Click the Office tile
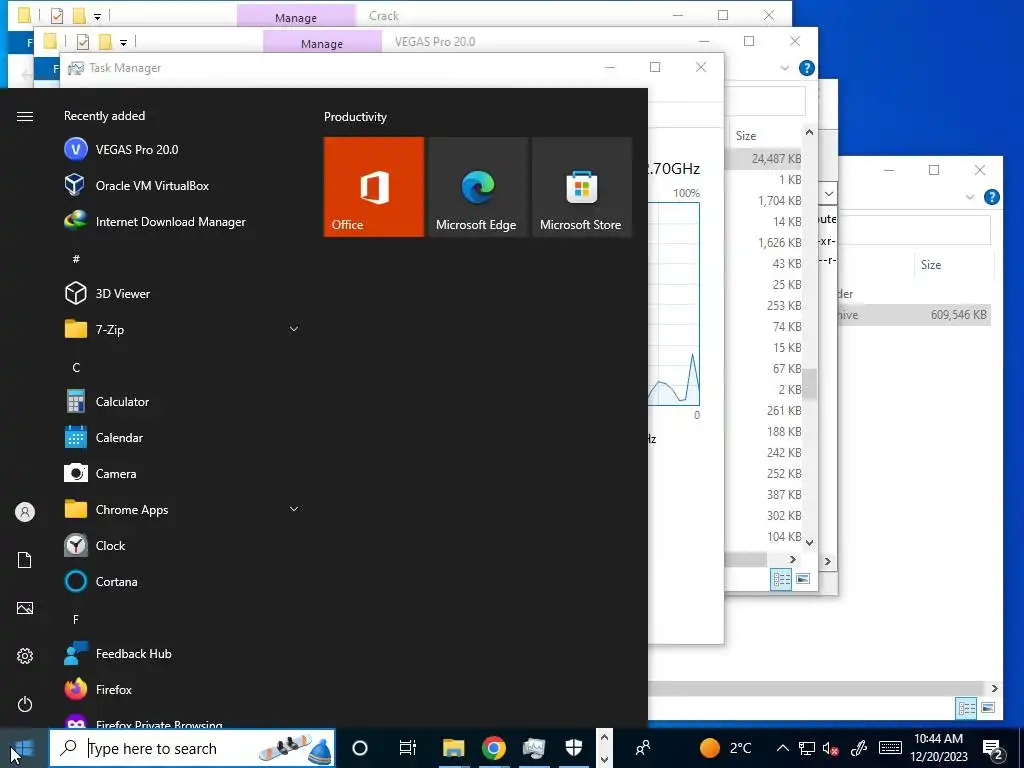 [374, 187]
